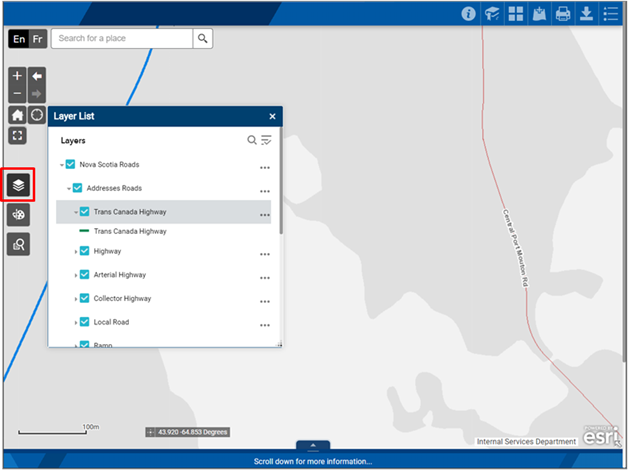Collapse the Nova Scotia Roads group
Viewport: 628px width, 470px height.
(x=62, y=165)
